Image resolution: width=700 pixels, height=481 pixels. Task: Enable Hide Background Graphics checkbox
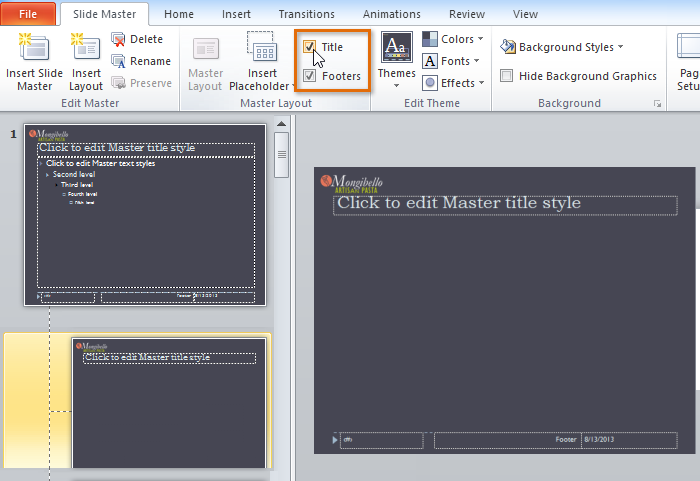(x=506, y=75)
